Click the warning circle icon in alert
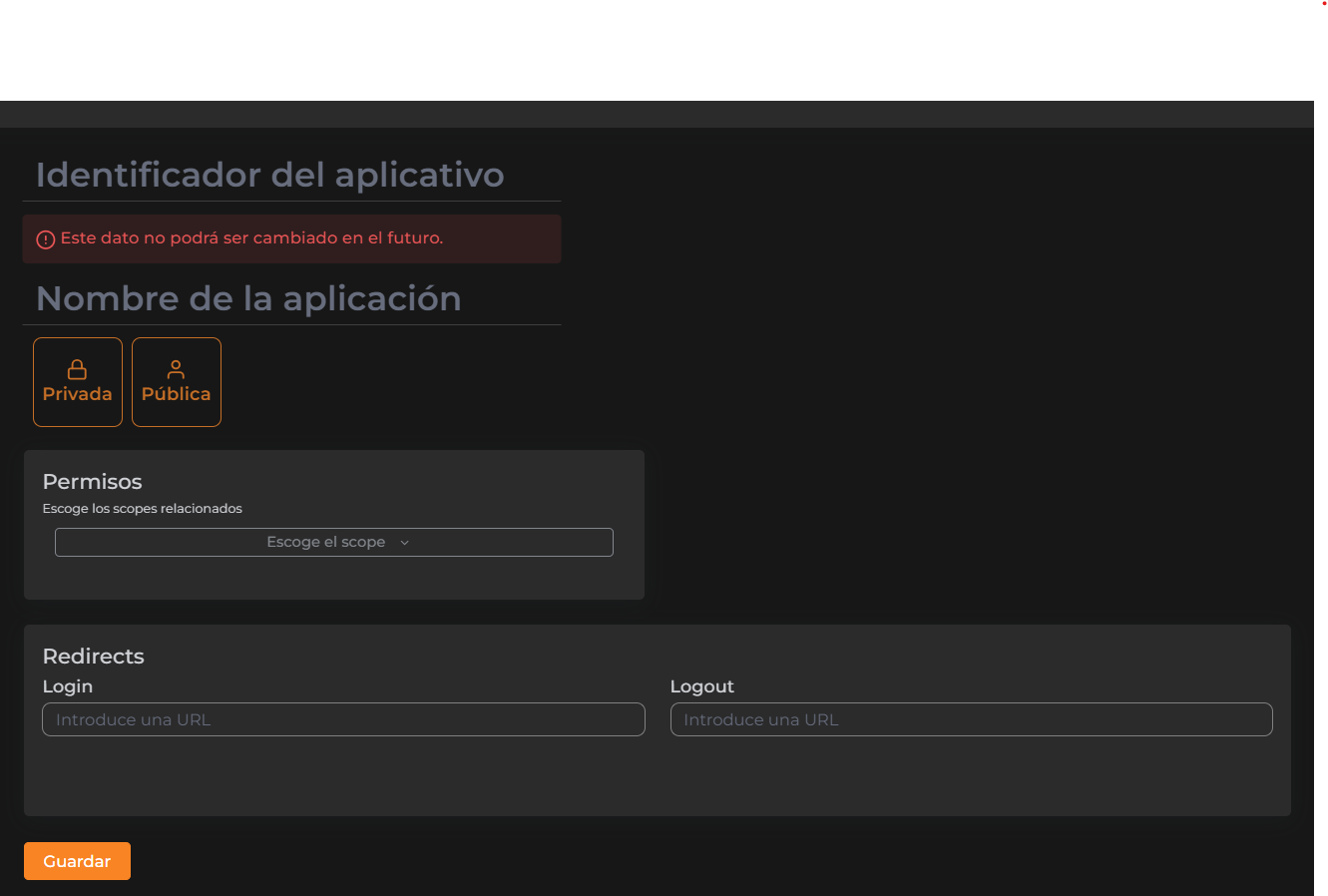The image size is (1328, 896). [x=45, y=239]
